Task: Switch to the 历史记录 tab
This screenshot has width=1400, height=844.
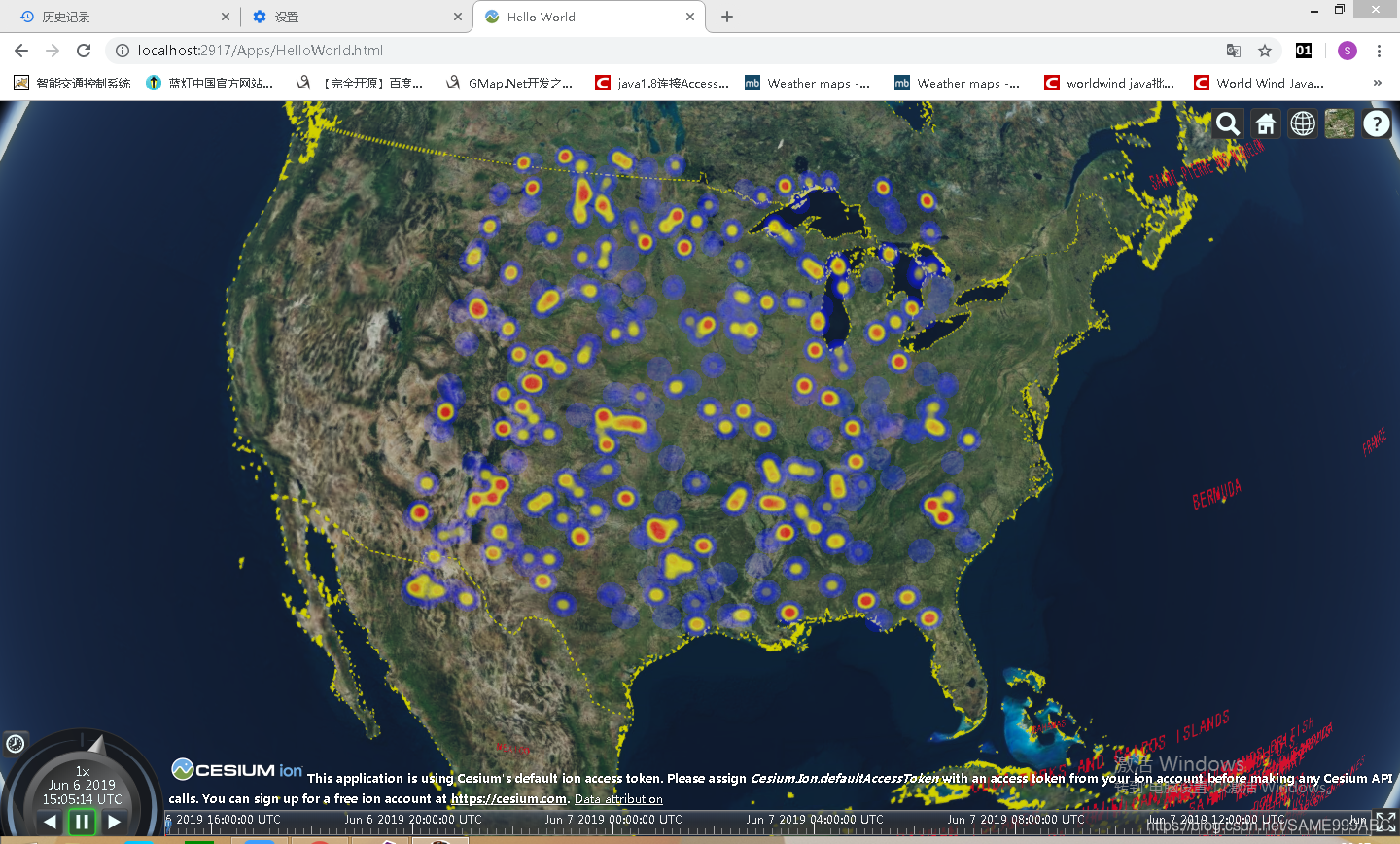Action: [117, 17]
